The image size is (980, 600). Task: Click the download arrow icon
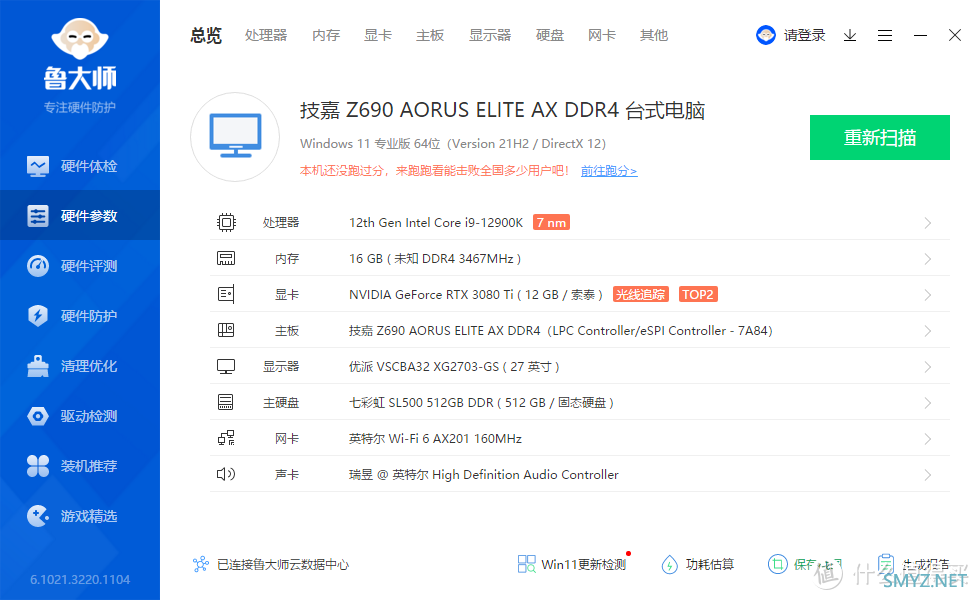click(850, 36)
